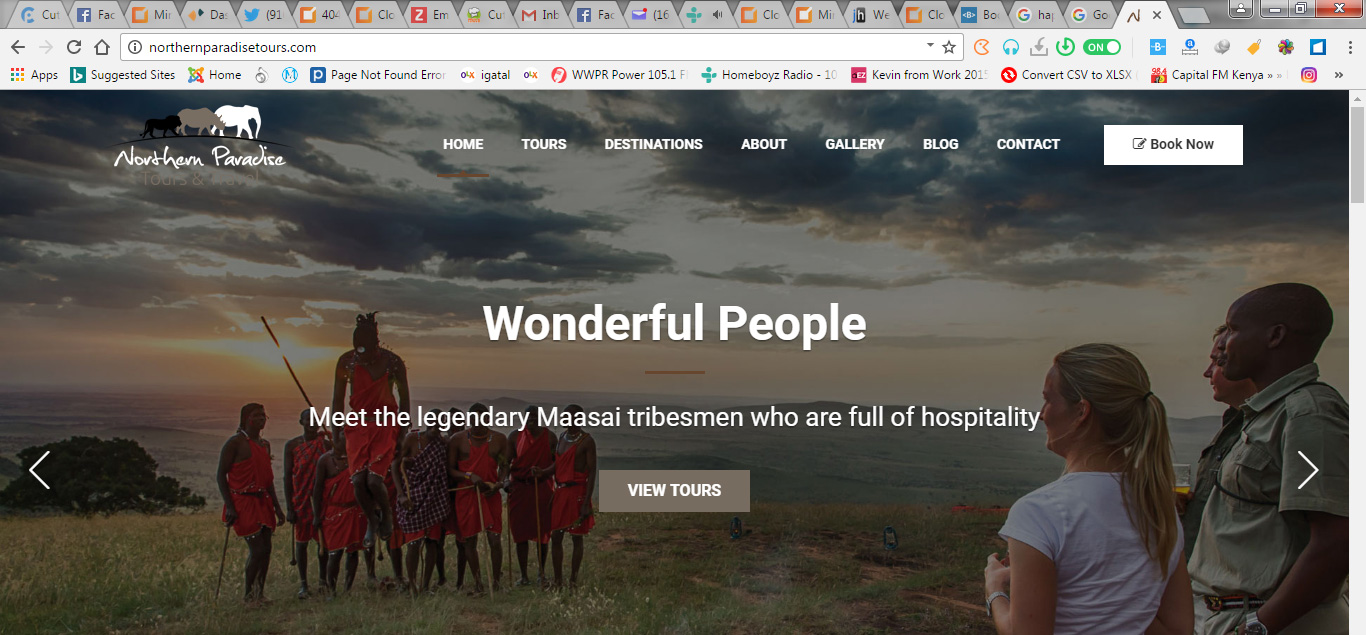This screenshot has height=635, width=1366.
Task: Bookmark this page with the star icon
Action: (949, 47)
